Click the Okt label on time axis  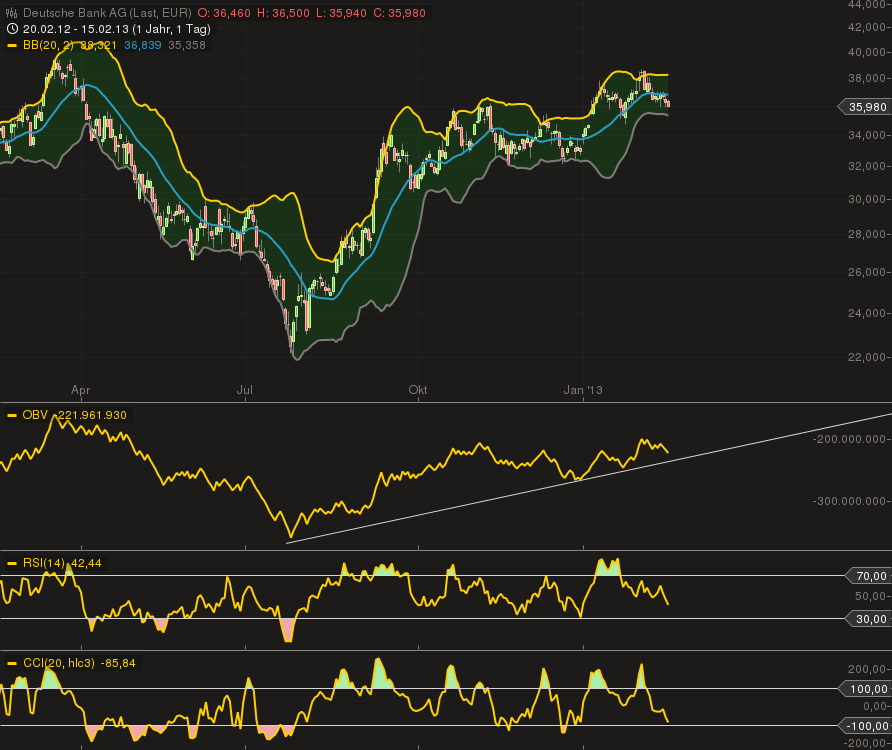[418, 390]
